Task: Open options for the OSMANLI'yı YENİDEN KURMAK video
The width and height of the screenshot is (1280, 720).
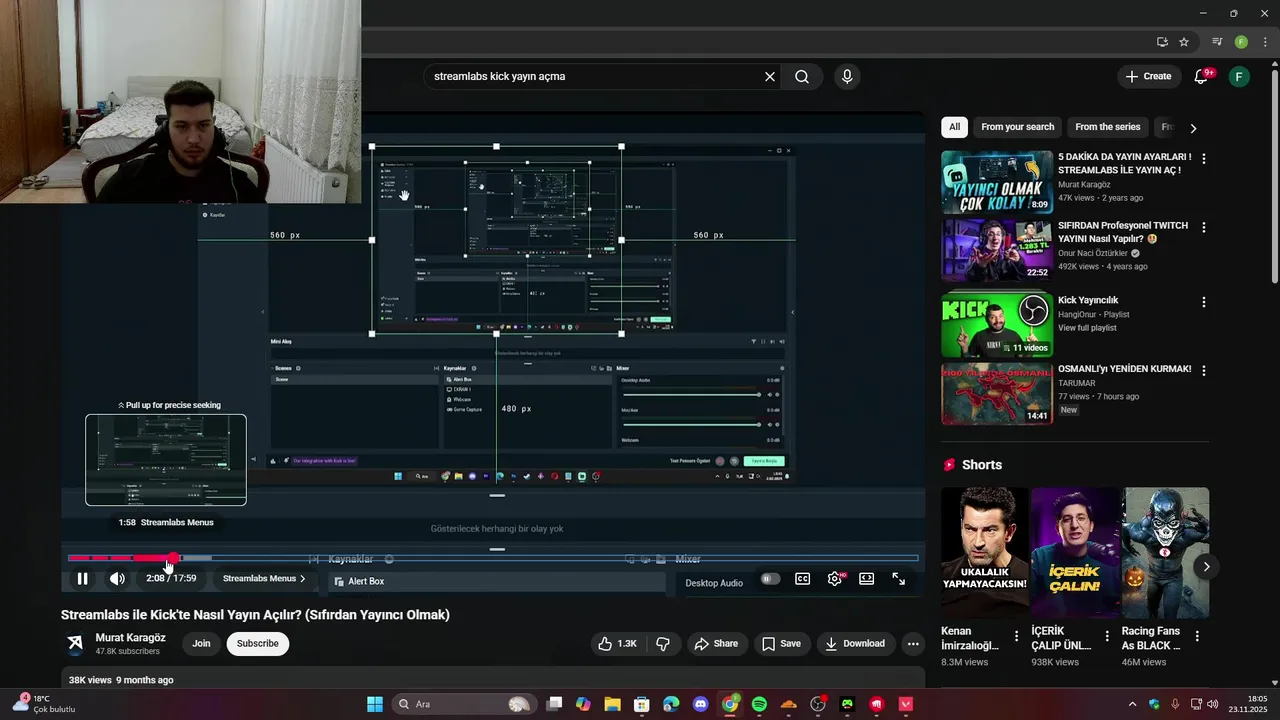Action: point(1203,371)
